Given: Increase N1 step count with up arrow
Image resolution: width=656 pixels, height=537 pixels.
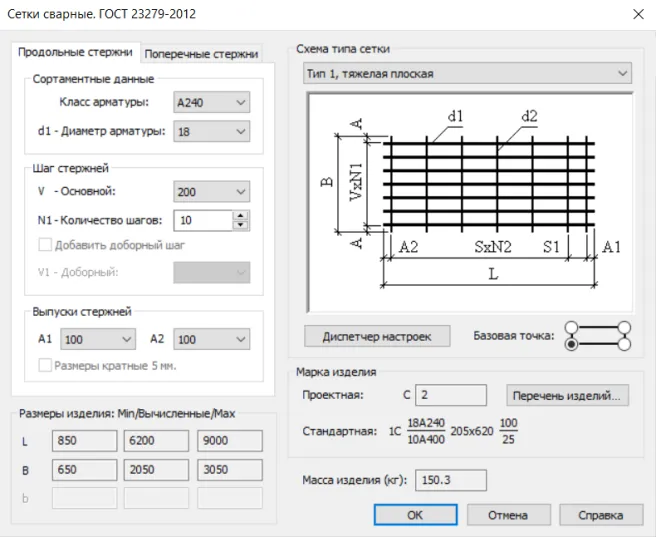Looking at the screenshot, I should click(x=241, y=215).
